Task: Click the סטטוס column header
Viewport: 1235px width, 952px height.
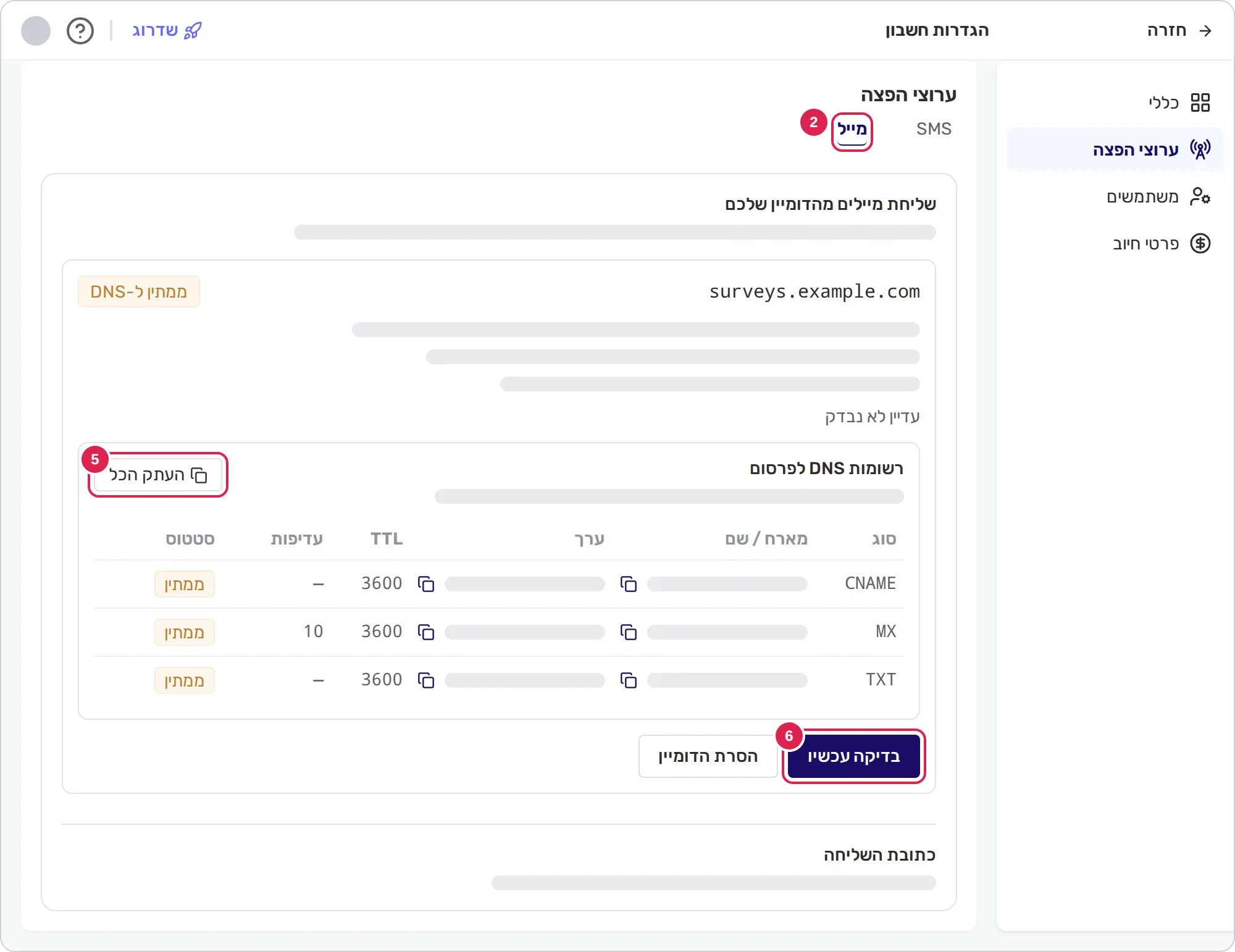Action: point(190,539)
